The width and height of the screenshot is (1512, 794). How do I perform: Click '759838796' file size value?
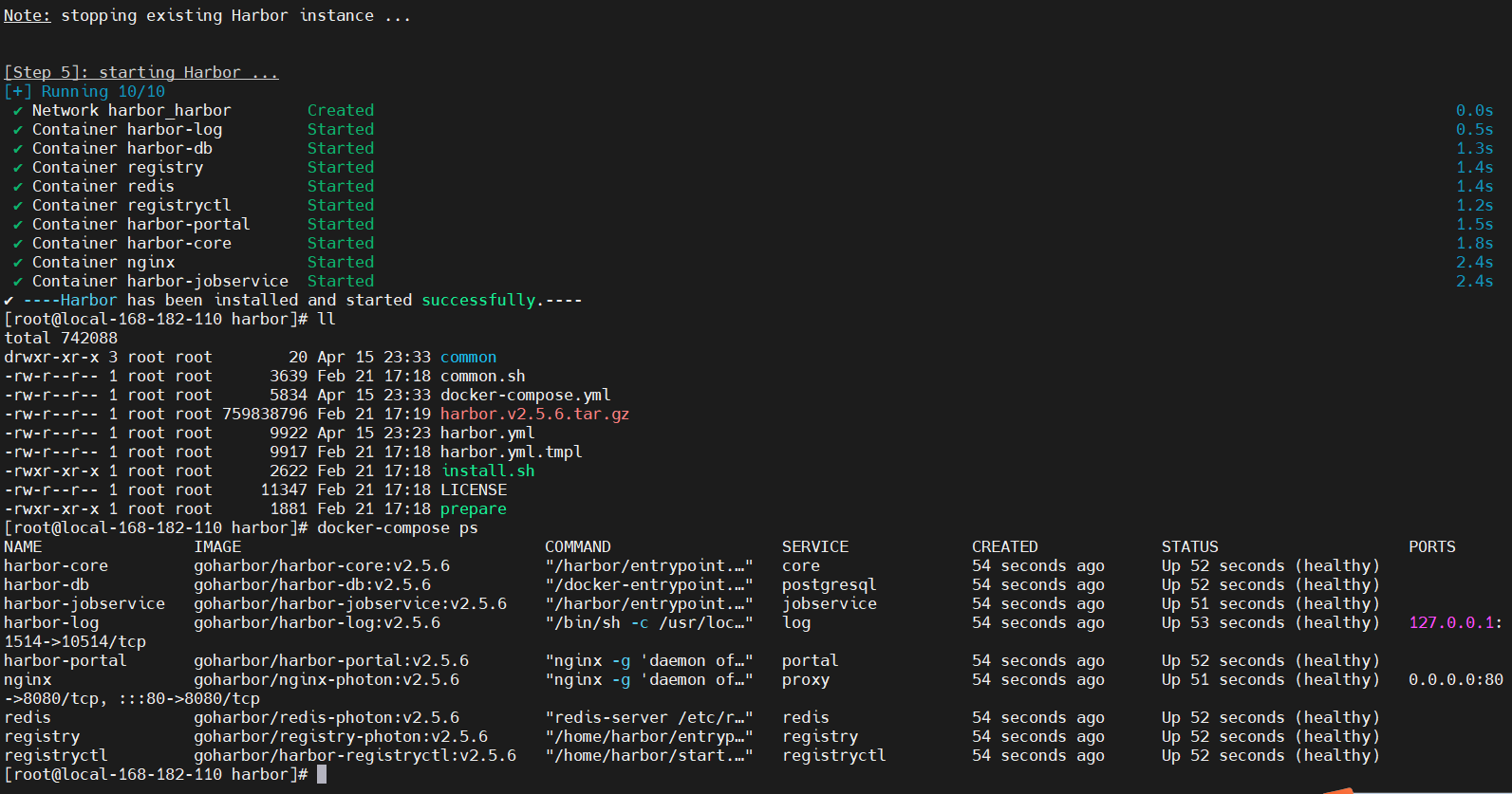point(265,415)
